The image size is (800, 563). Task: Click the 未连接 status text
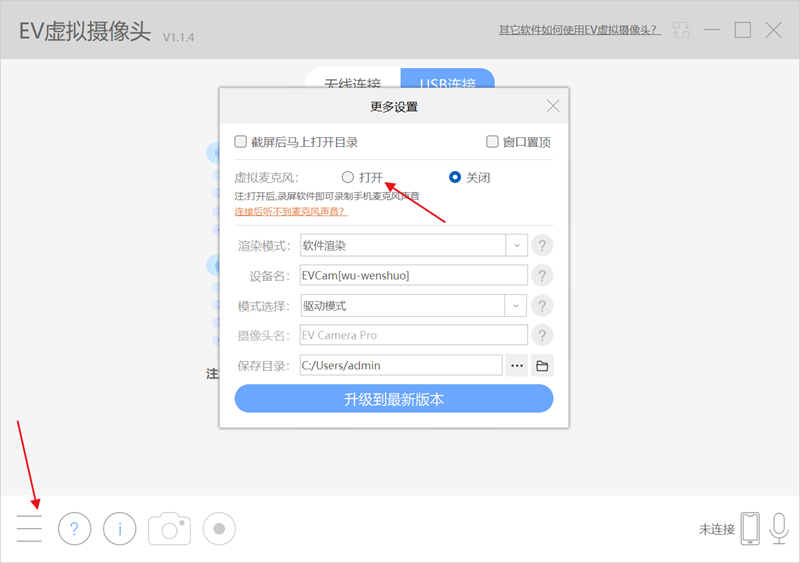tap(716, 529)
